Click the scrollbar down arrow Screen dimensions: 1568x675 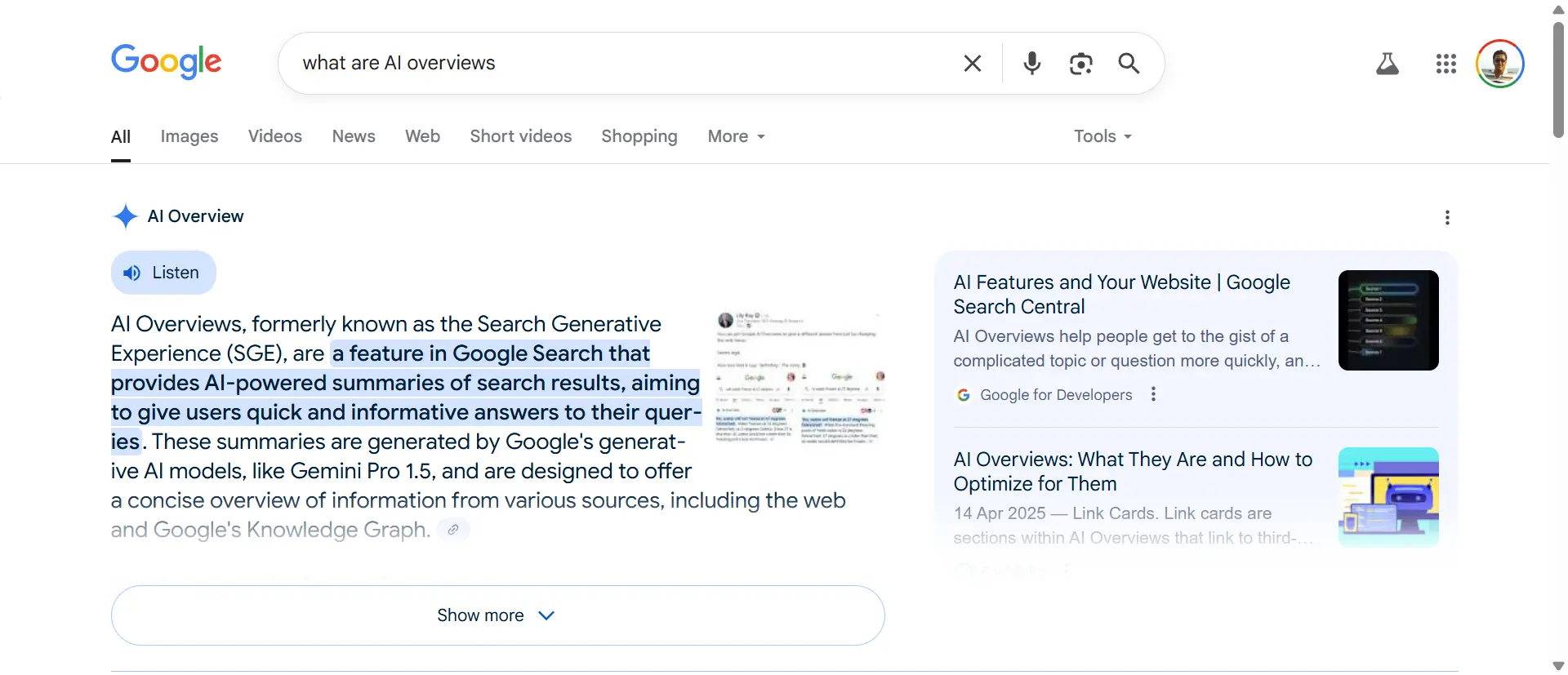[1558, 666]
